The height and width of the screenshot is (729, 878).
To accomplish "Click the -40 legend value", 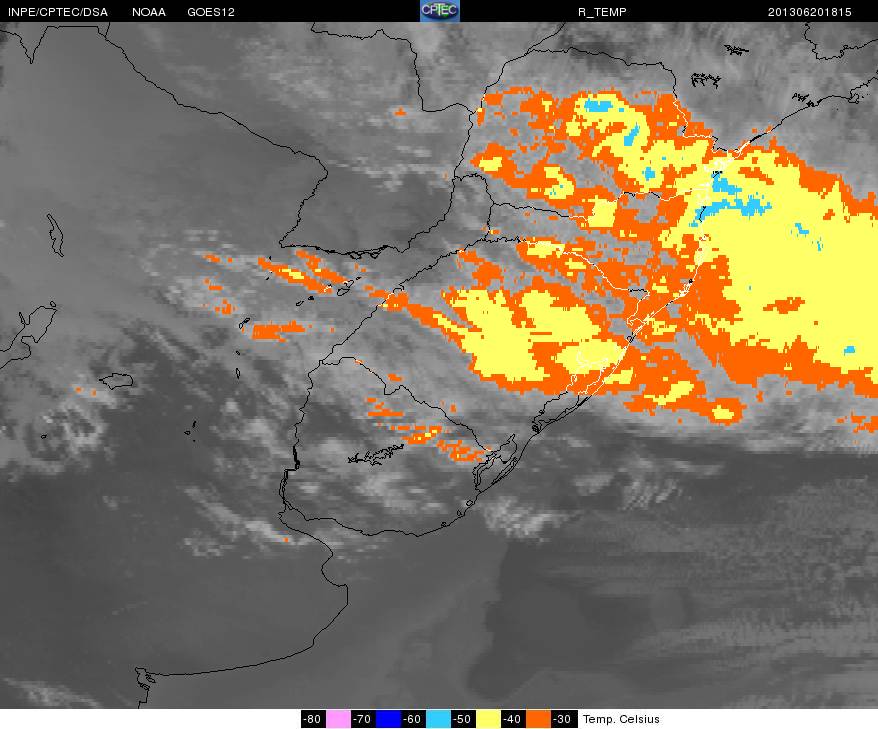I will [512, 719].
